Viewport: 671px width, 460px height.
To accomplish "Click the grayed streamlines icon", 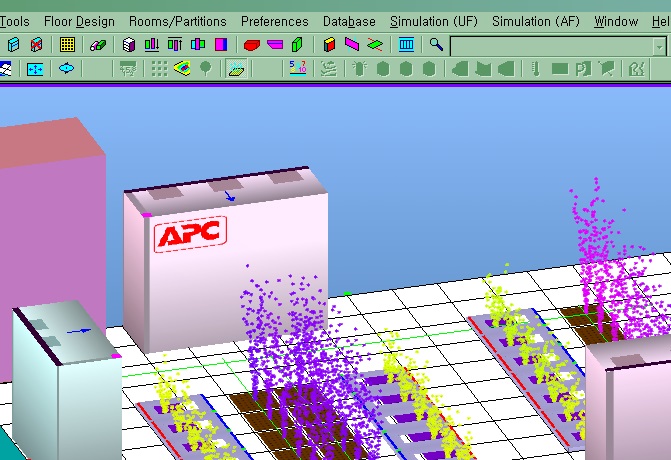I will (329, 68).
